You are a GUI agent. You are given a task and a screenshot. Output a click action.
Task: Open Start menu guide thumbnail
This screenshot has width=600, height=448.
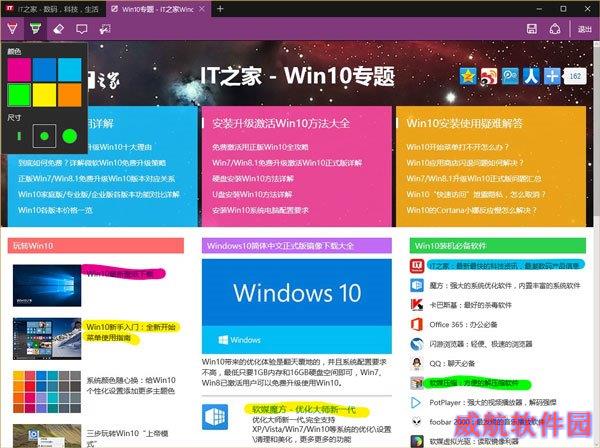[x=47, y=339]
